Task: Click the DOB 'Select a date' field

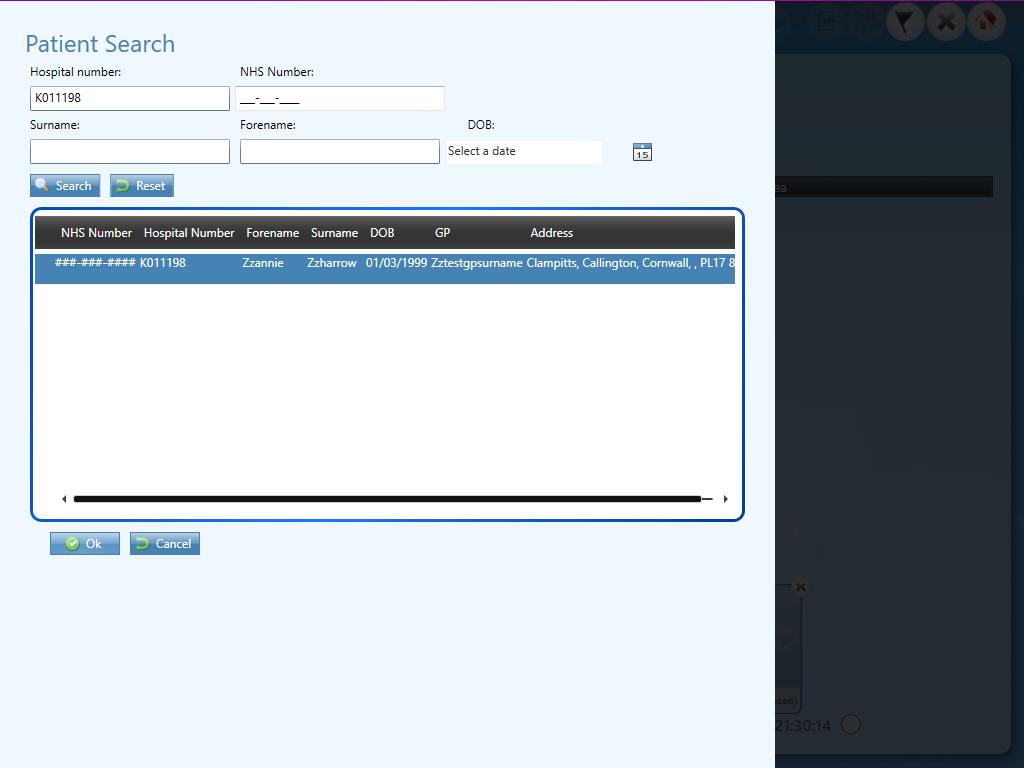Action: pyautogui.click(x=524, y=152)
